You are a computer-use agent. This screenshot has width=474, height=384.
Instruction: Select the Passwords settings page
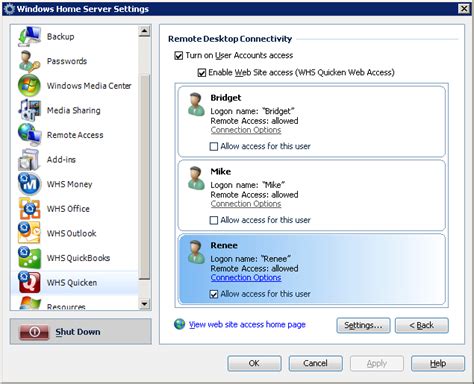pos(67,61)
